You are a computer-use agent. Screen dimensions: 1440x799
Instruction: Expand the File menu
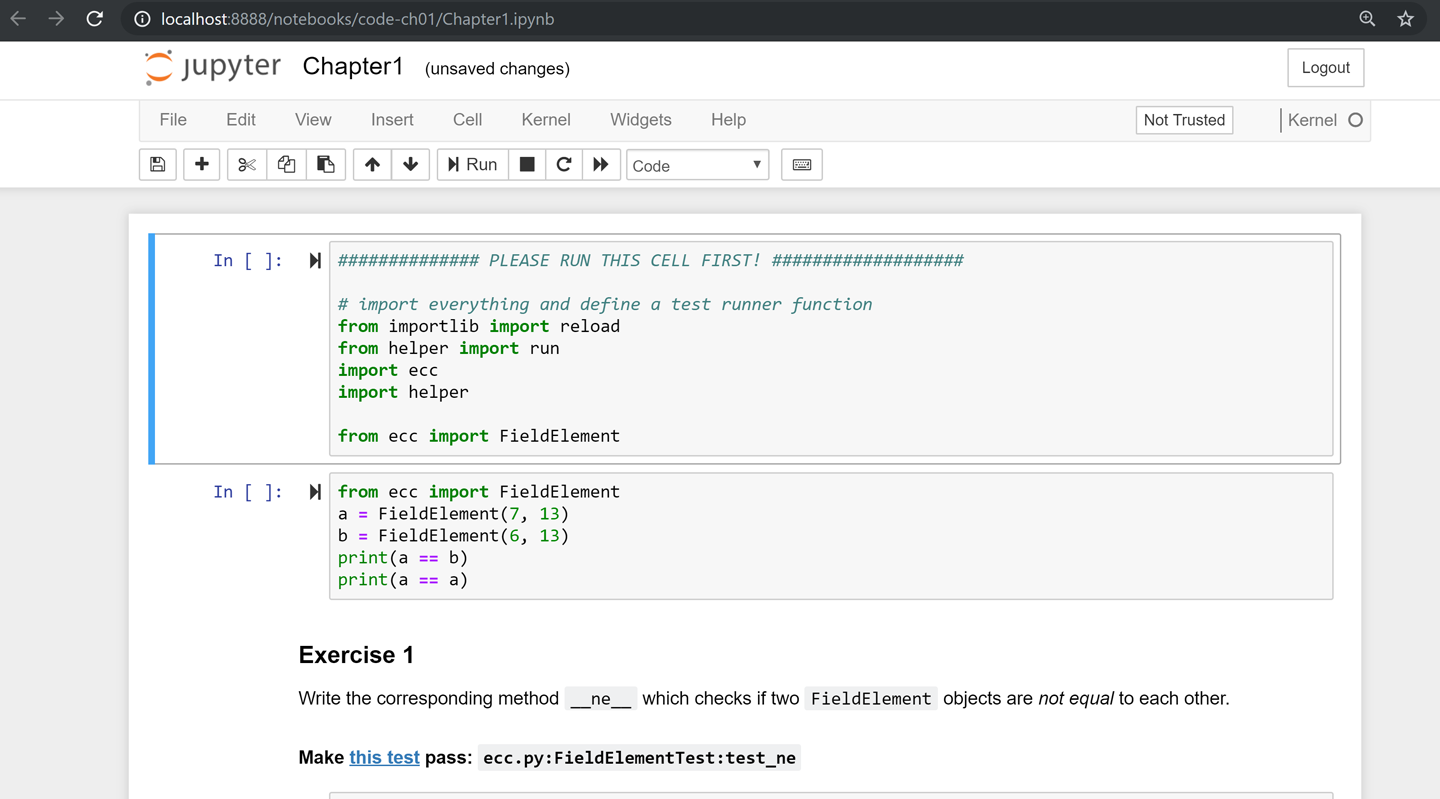(173, 120)
